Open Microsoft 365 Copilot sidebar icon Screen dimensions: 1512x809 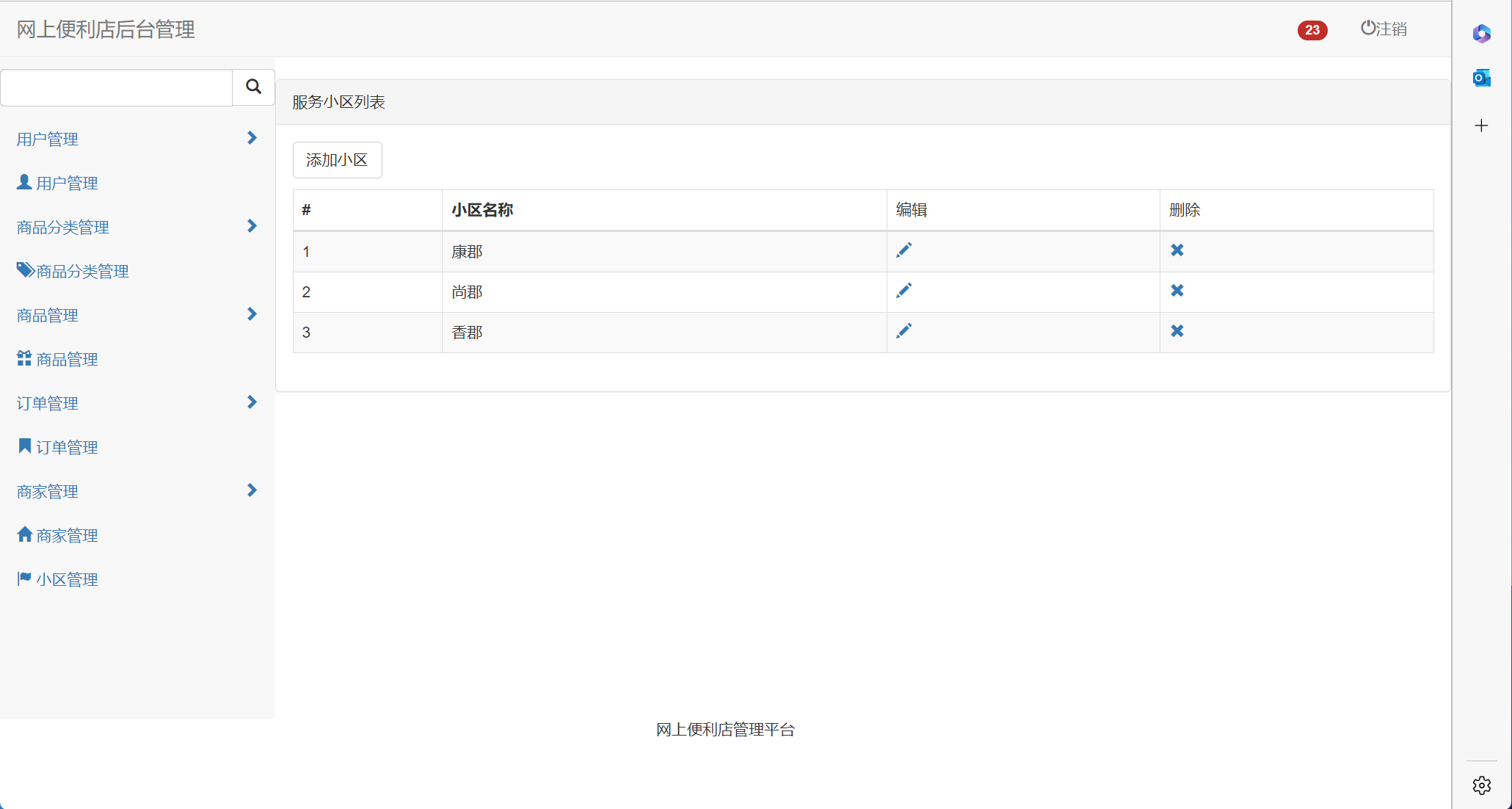(1481, 34)
